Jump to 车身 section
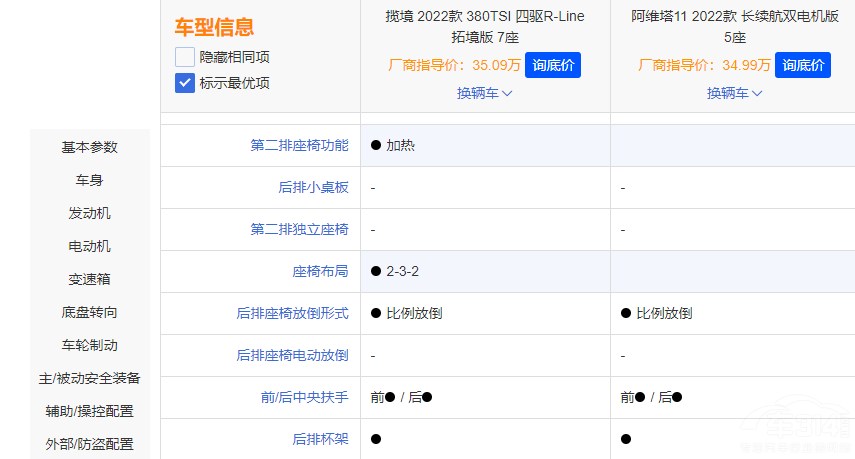Image resolution: width=855 pixels, height=459 pixels. pos(90,180)
